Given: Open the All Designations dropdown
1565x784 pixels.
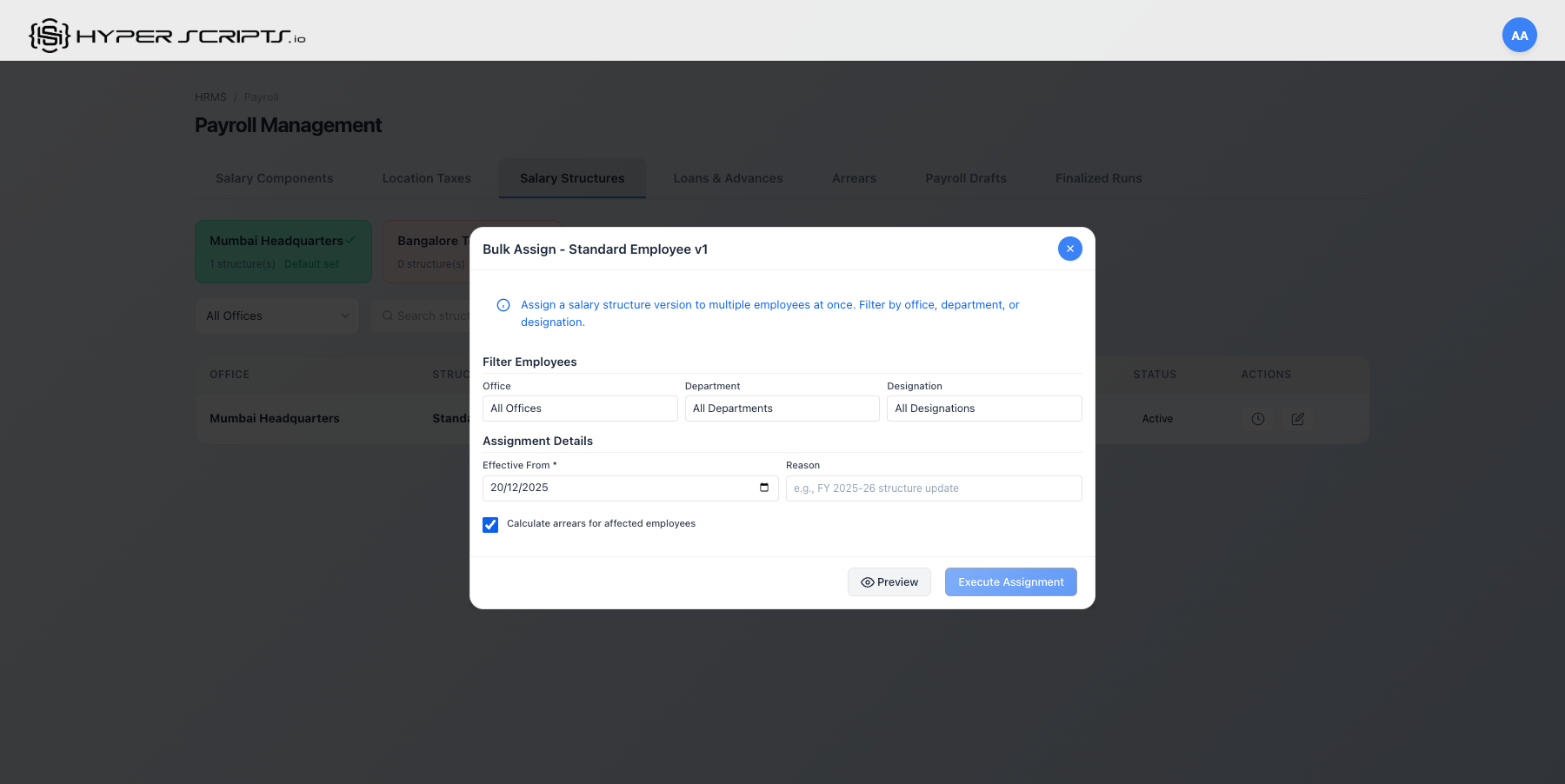Looking at the screenshot, I should pos(984,408).
